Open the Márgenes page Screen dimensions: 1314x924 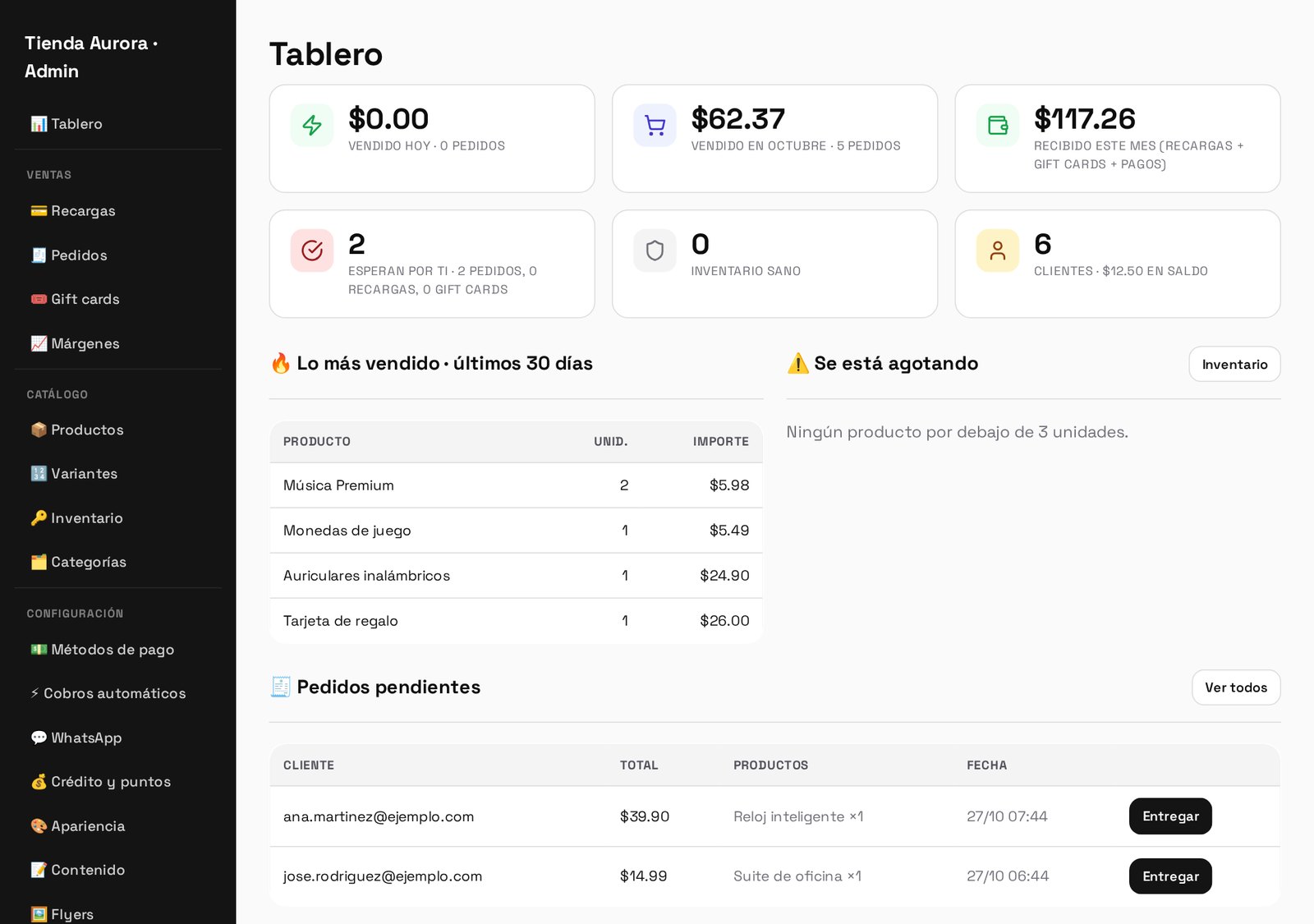click(117, 343)
